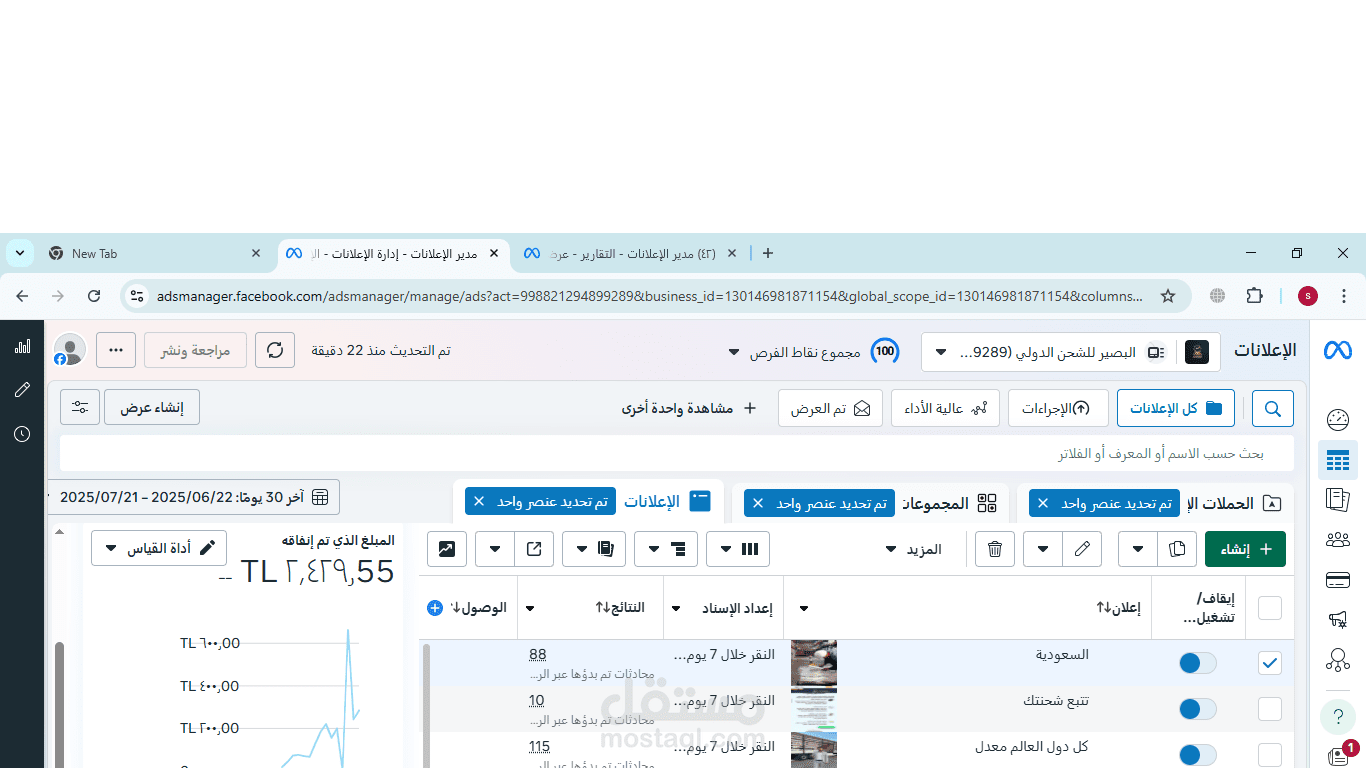Click the green إنشاء create button
The width and height of the screenshot is (1366, 768).
click(x=1245, y=549)
